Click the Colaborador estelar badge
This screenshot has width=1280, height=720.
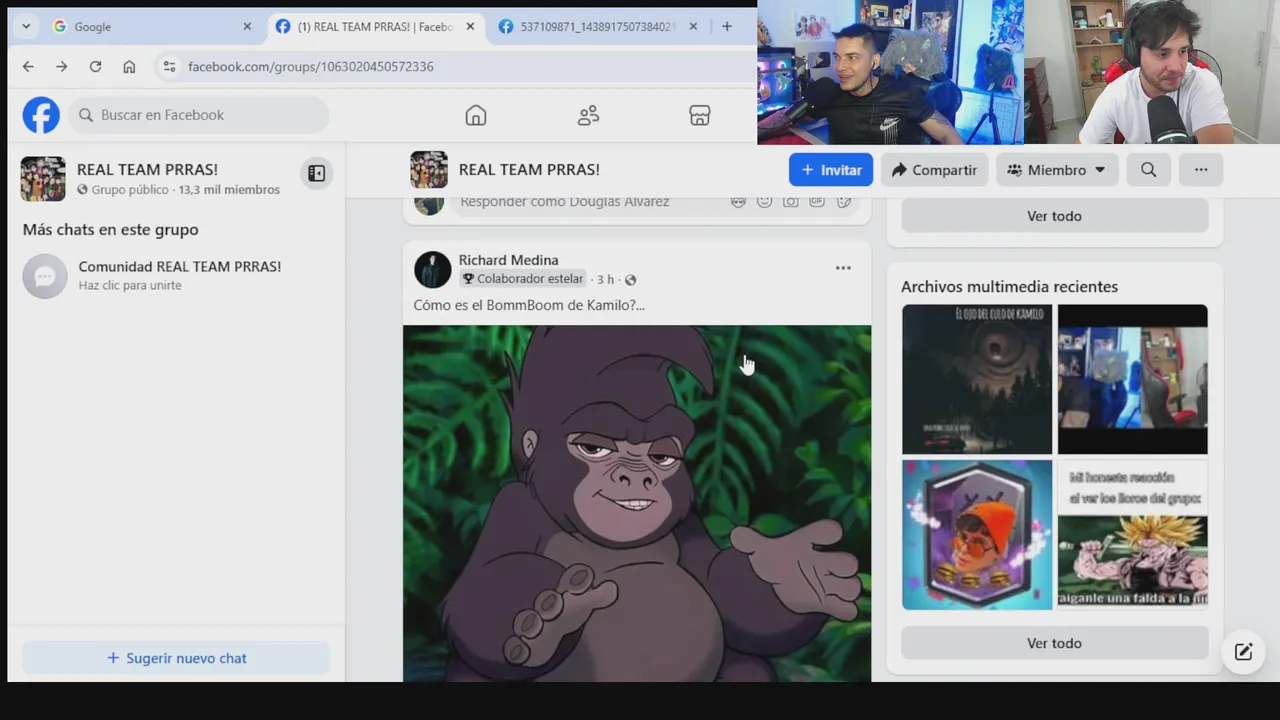coord(522,279)
